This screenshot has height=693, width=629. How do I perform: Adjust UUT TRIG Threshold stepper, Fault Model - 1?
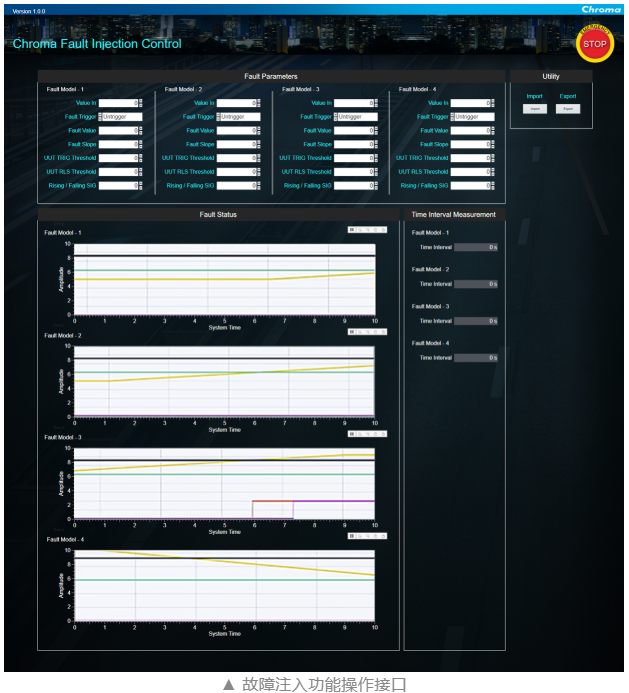point(141,158)
